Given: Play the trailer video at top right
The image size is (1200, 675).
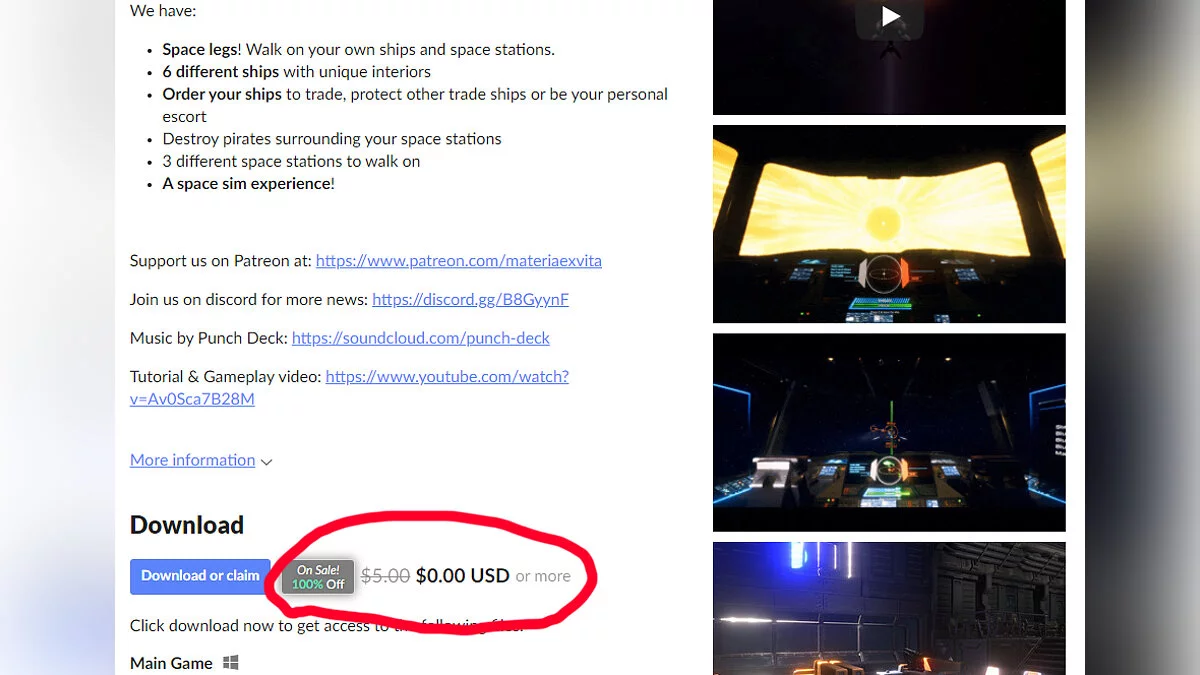Looking at the screenshot, I should [890, 16].
